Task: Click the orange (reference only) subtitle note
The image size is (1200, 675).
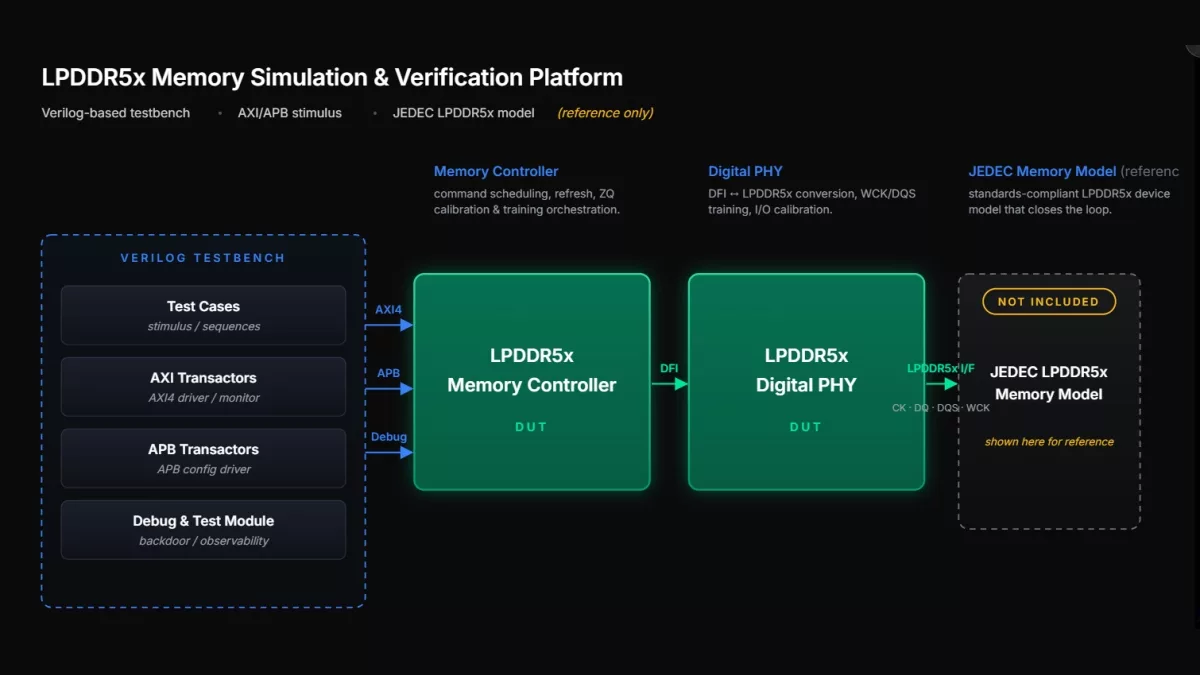Action: coord(606,113)
